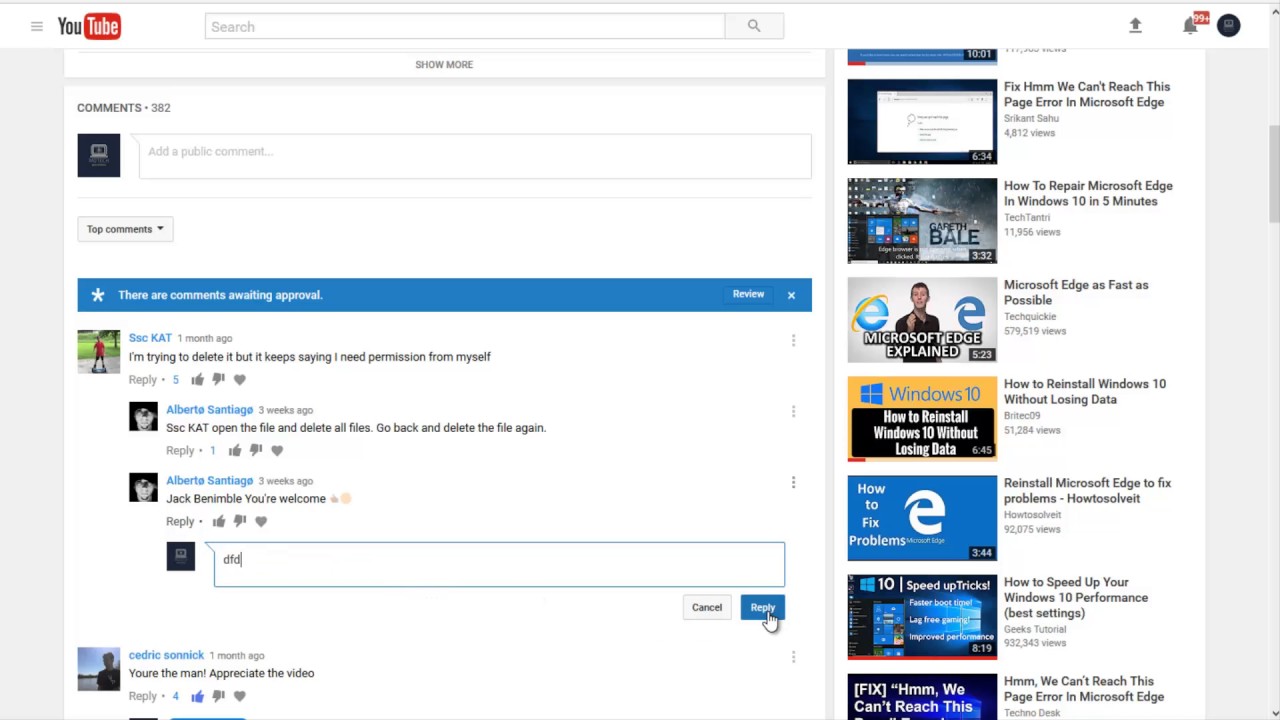Like Ssc KAT's comment
The image size is (1280, 720).
coord(198,380)
